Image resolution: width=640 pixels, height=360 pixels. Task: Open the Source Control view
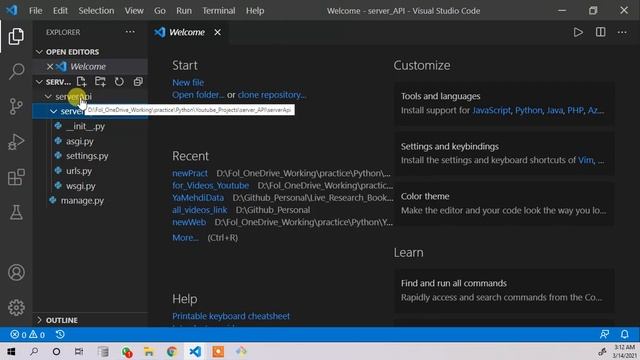point(16,106)
